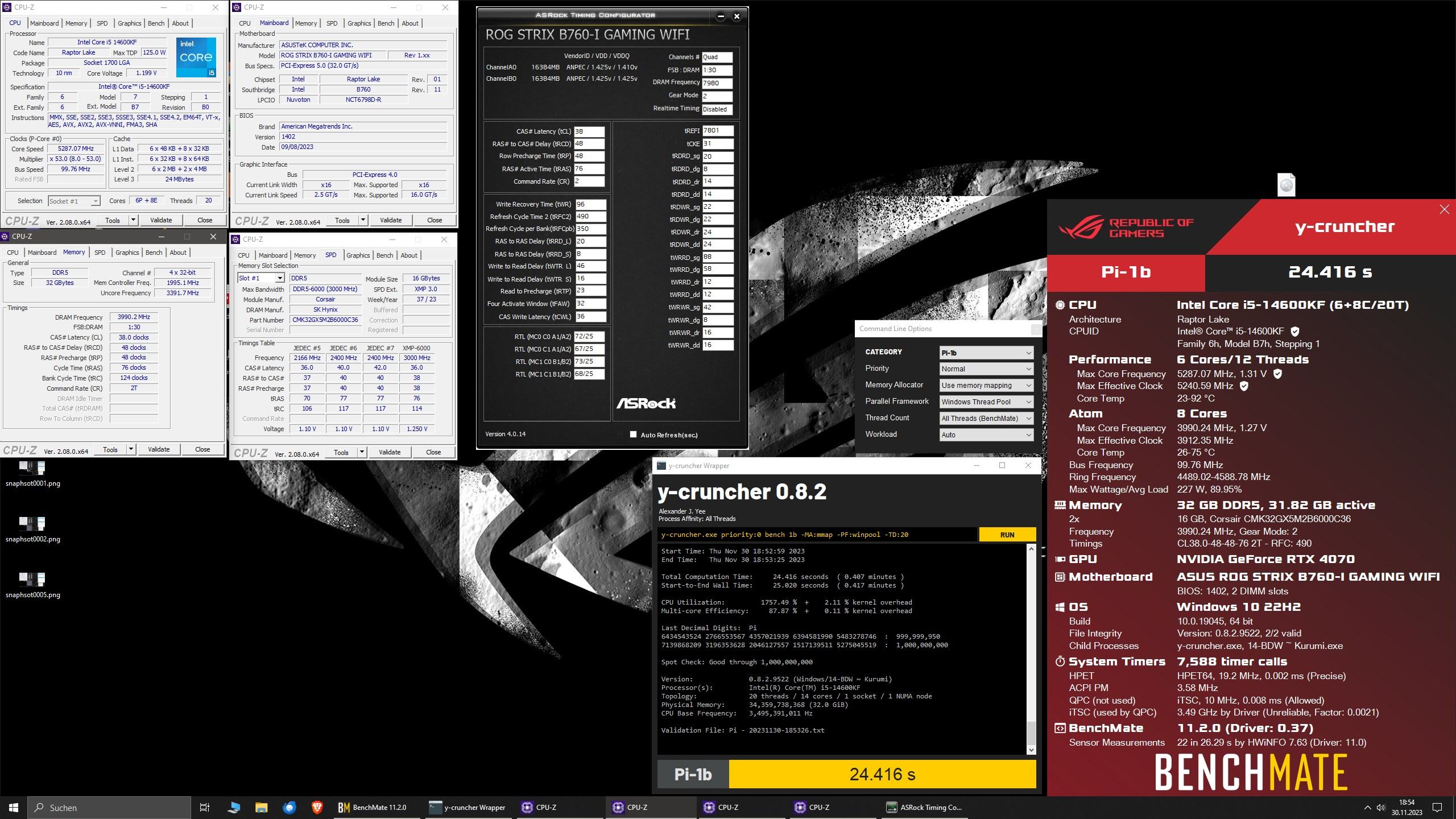Switch to Mainboard tab in CPU-Z CPU window
The height and width of the screenshot is (819, 1456).
tap(44, 23)
